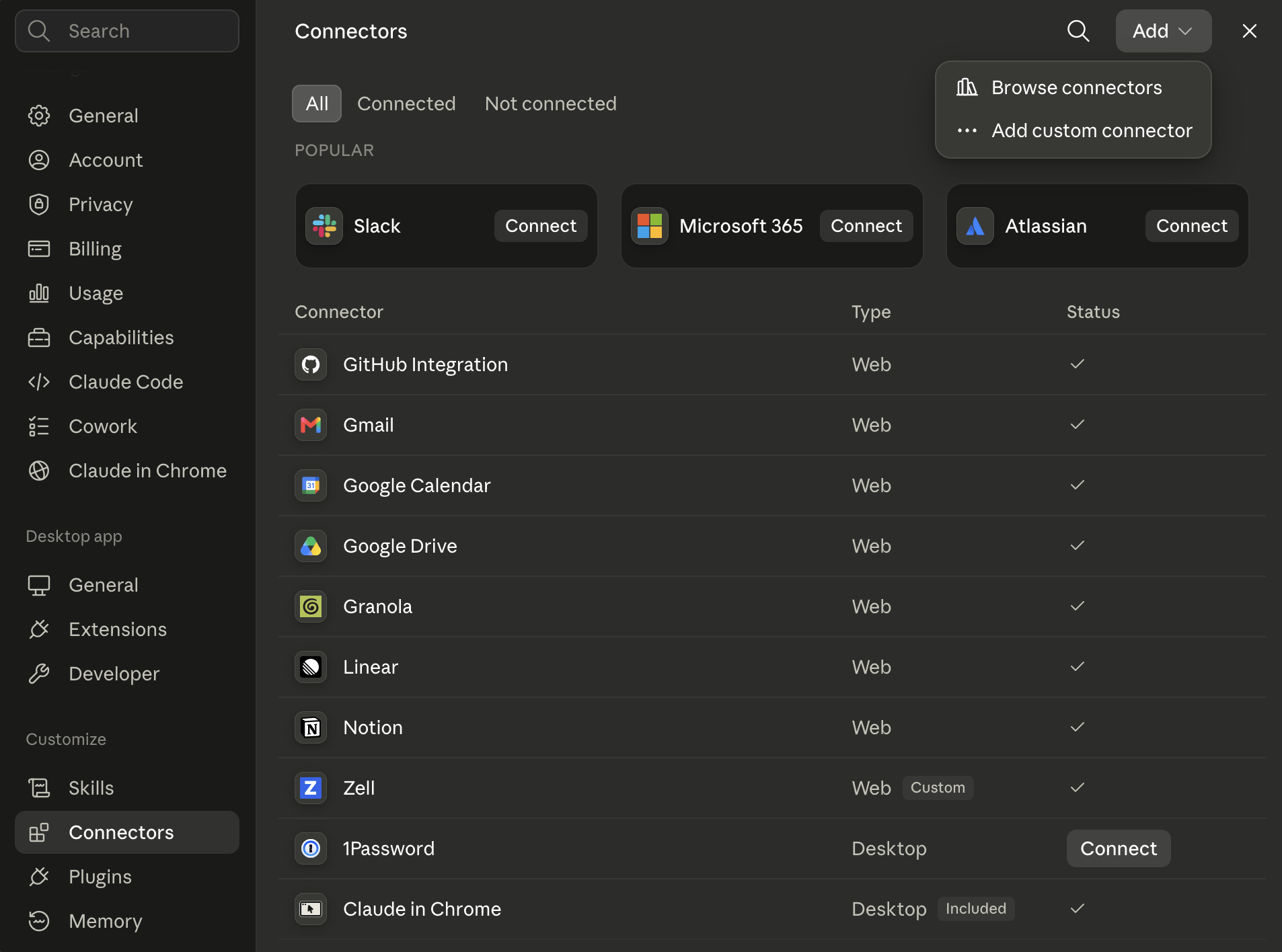Select Connectors in the sidebar
The image size is (1282, 952).
point(126,832)
